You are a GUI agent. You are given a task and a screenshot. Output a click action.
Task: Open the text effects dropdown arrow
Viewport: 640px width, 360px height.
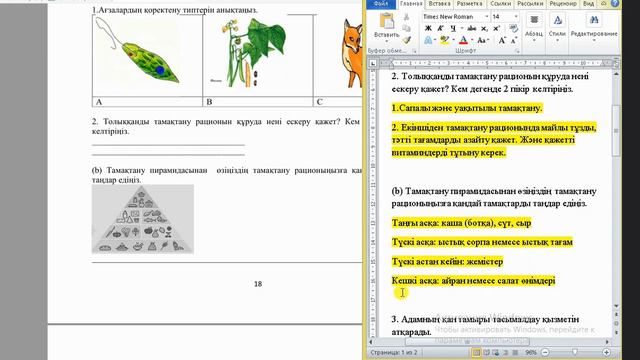point(435,40)
